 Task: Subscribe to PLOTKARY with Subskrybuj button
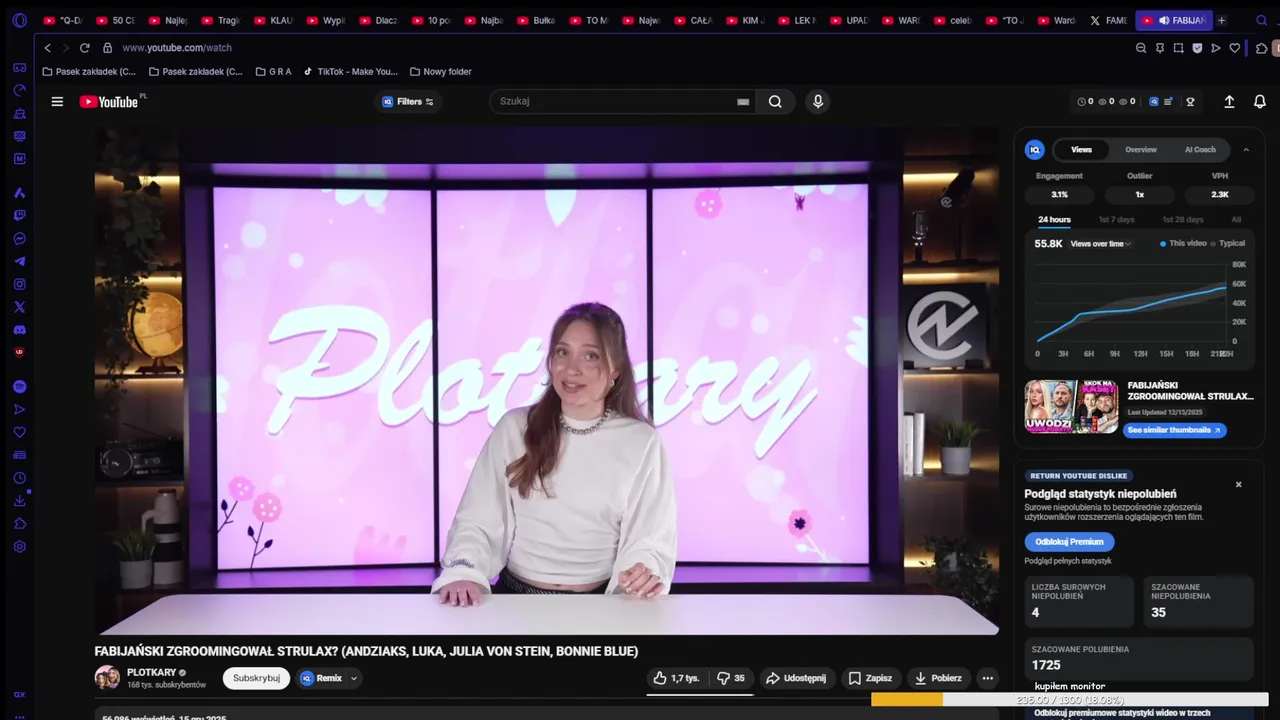click(256, 678)
